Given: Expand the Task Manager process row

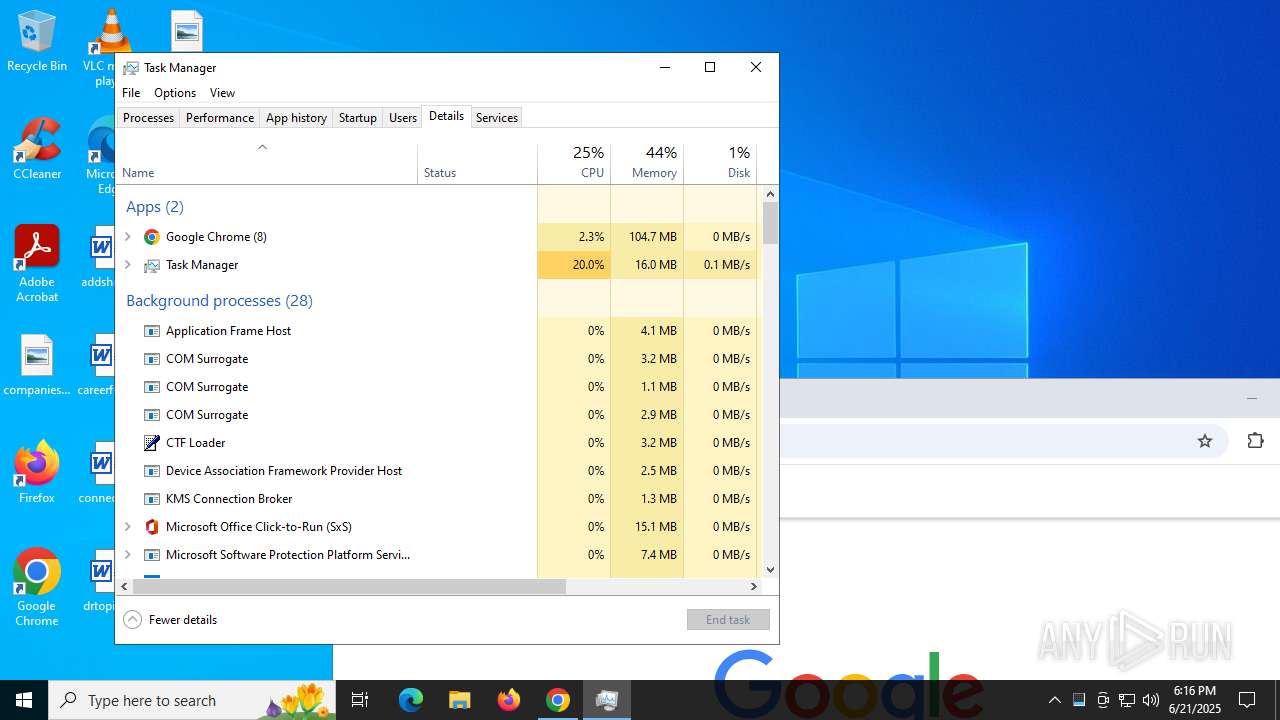Looking at the screenshot, I should click(128, 265).
